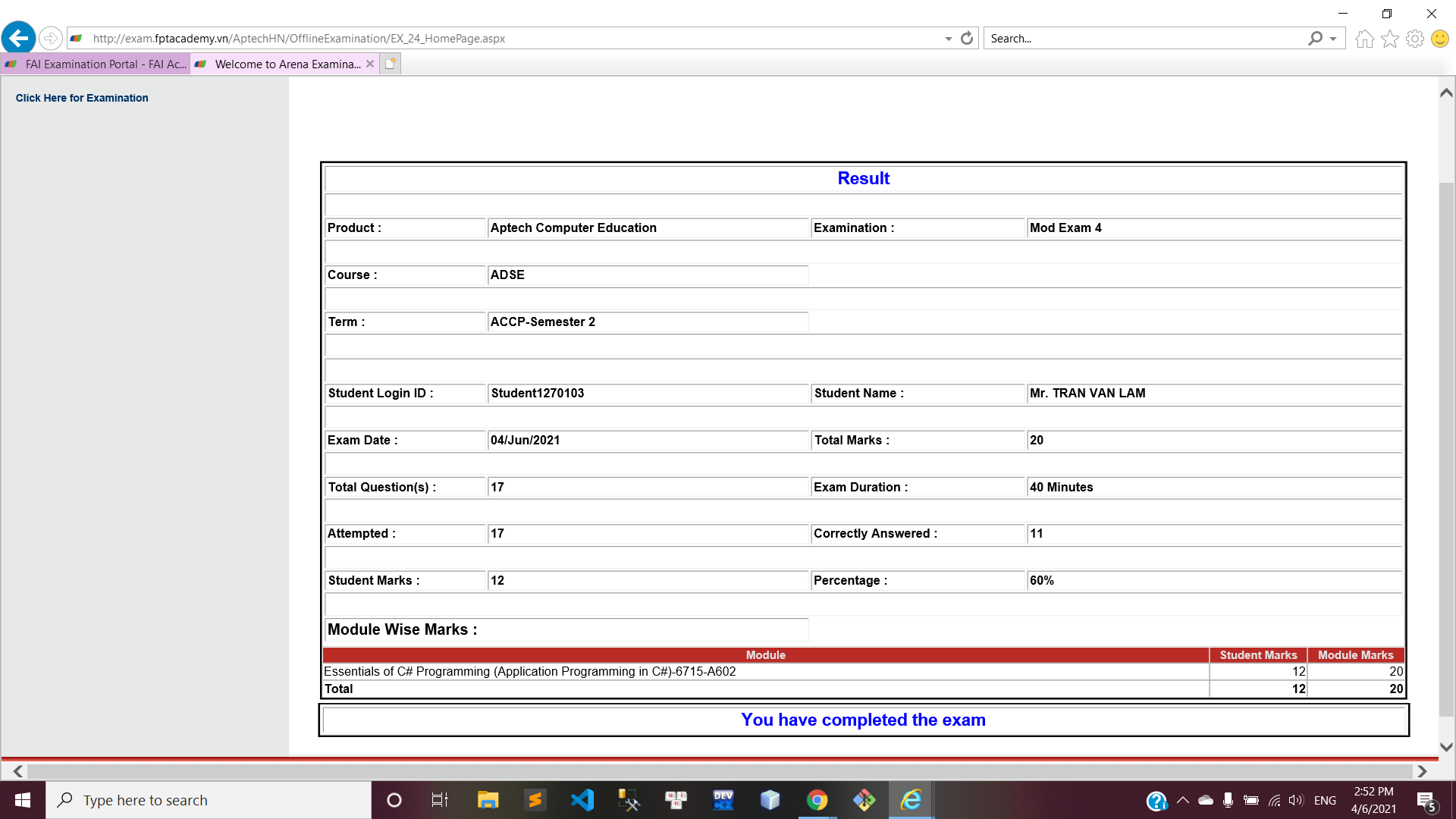
Task: Click the microphone tray icon
Action: coord(1228,801)
